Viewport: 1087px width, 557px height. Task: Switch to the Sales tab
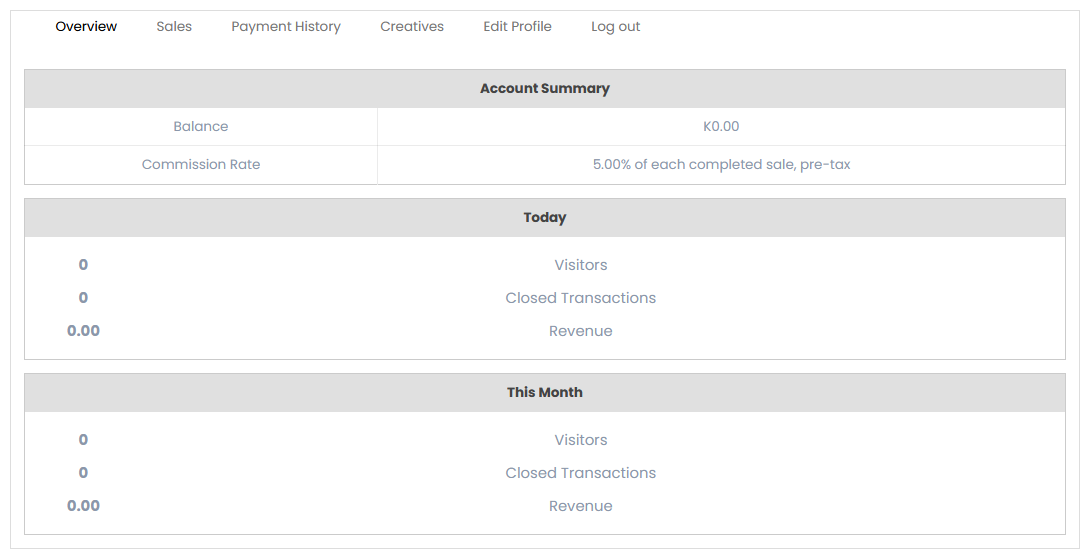174,27
